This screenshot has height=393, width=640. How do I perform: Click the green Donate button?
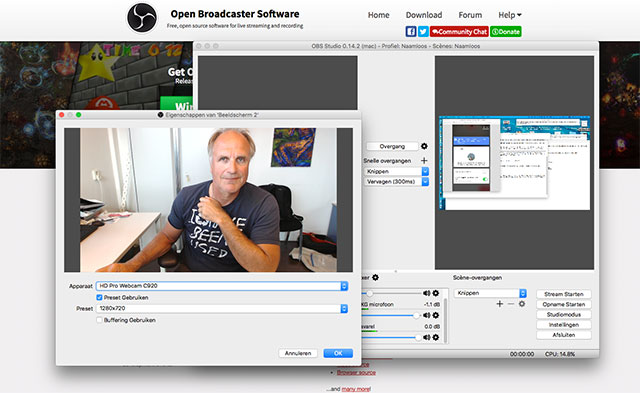coord(506,31)
